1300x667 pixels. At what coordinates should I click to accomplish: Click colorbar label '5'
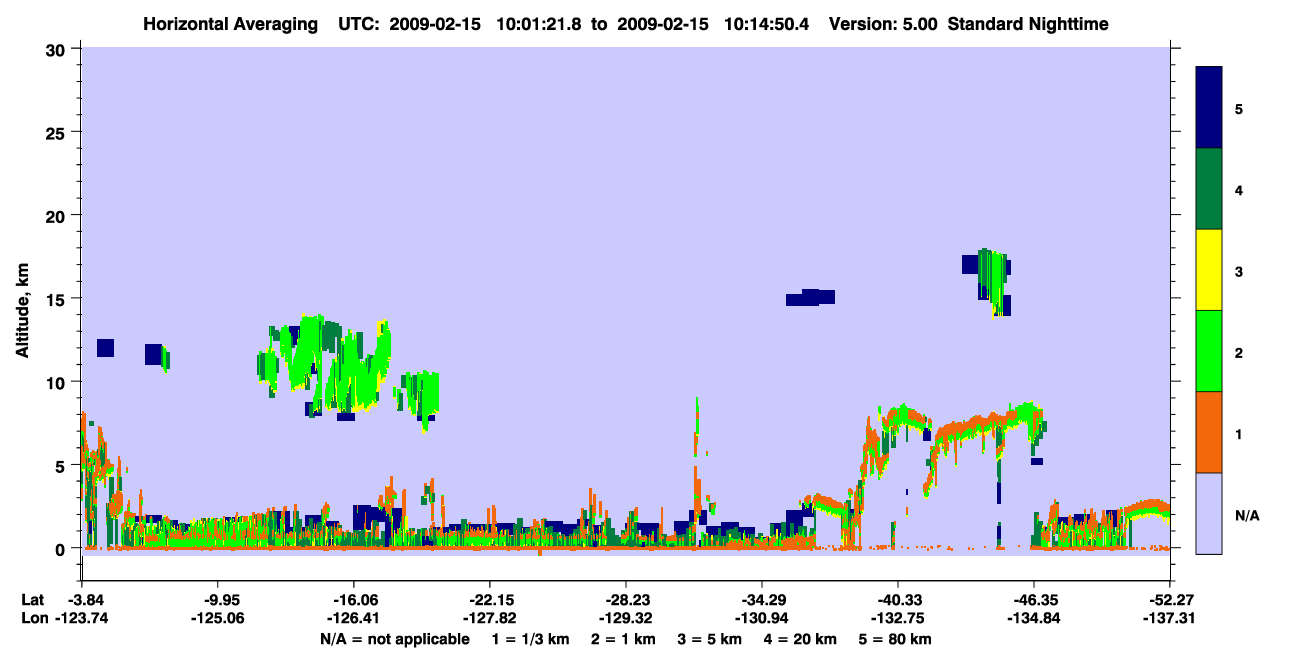pyautogui.click(x=1239, y=108)
